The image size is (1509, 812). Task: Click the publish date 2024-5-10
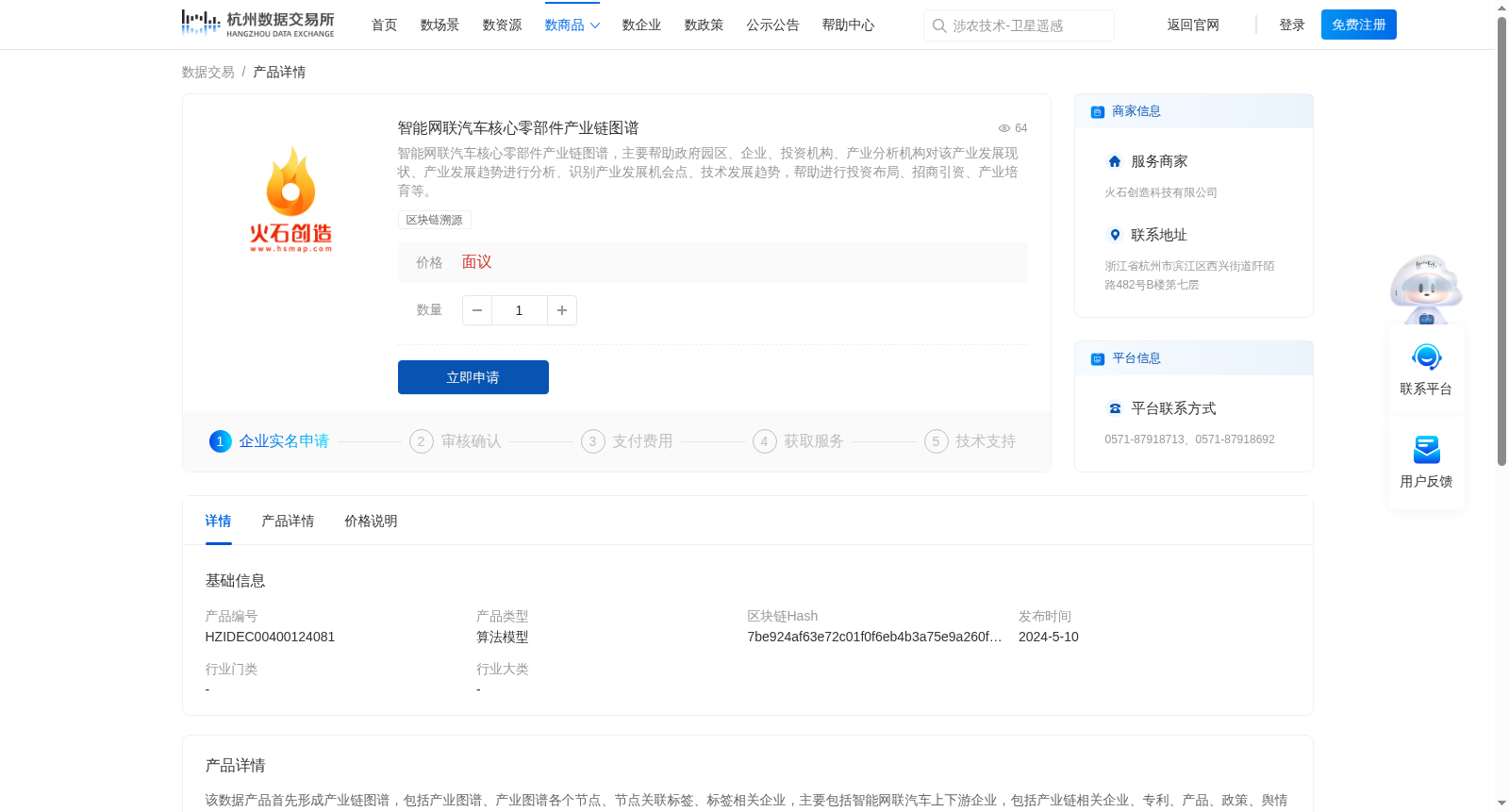point(1049,637)
